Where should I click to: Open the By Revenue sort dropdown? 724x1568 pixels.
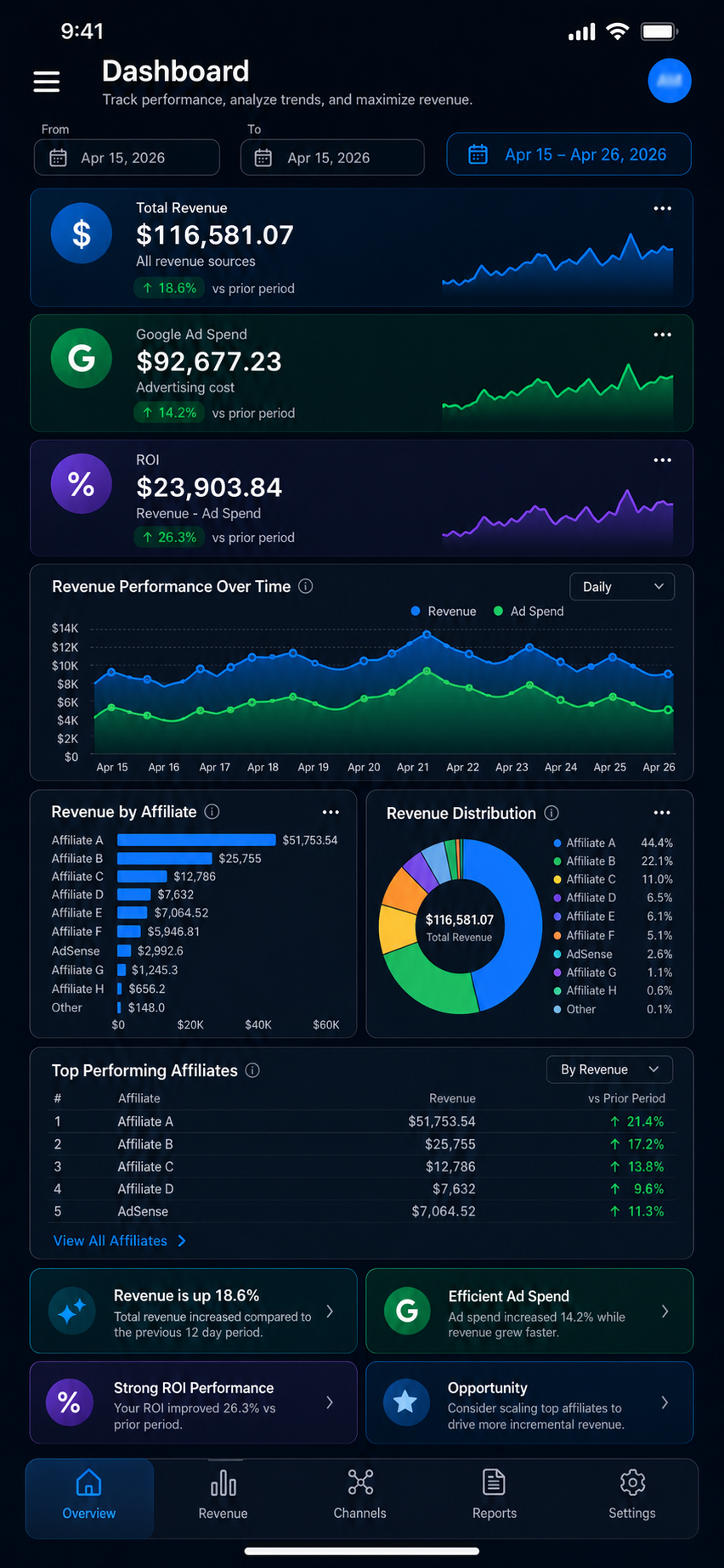point(609,1069)
